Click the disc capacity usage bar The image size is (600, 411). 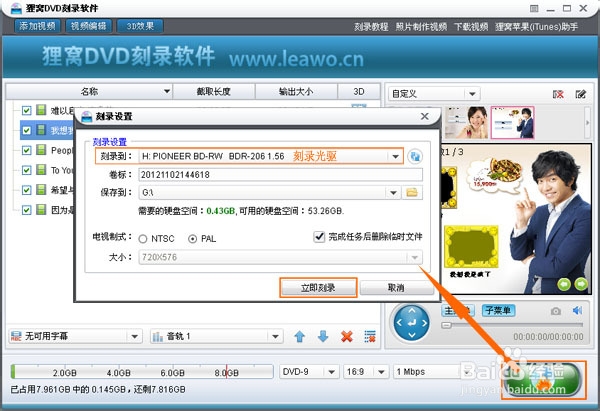click(x=142, y=372)
